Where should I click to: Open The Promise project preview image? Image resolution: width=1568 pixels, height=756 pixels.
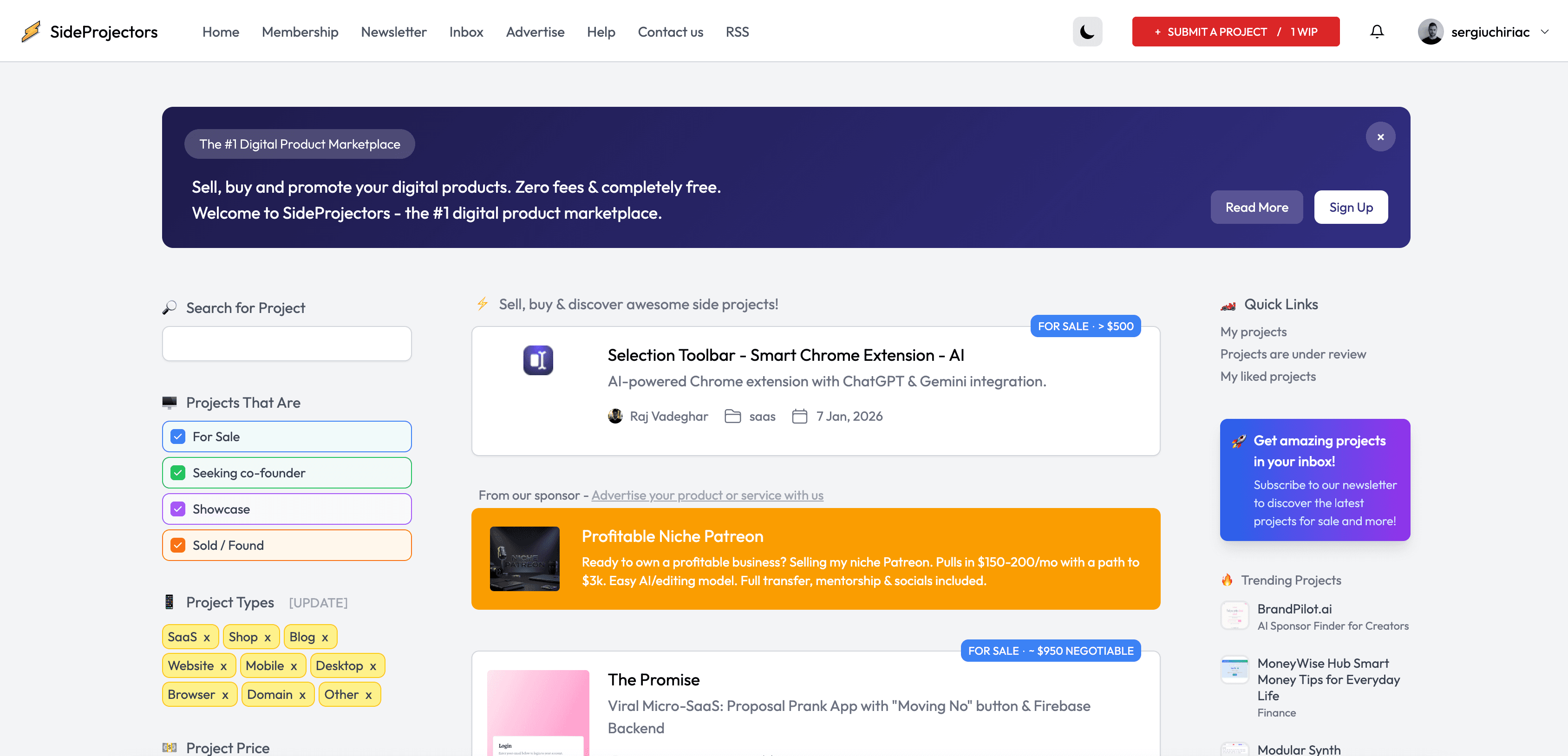pyautogui.click(x=538, y=713)
